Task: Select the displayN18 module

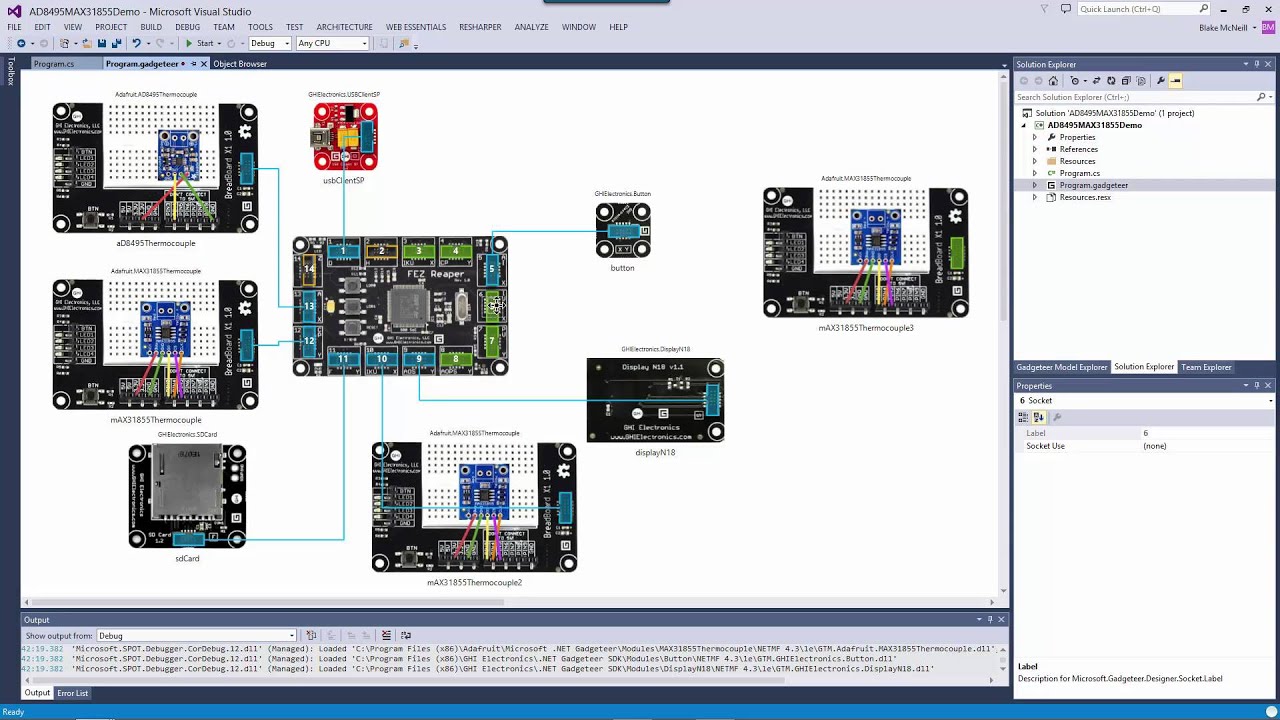Action: pos(655,400)
